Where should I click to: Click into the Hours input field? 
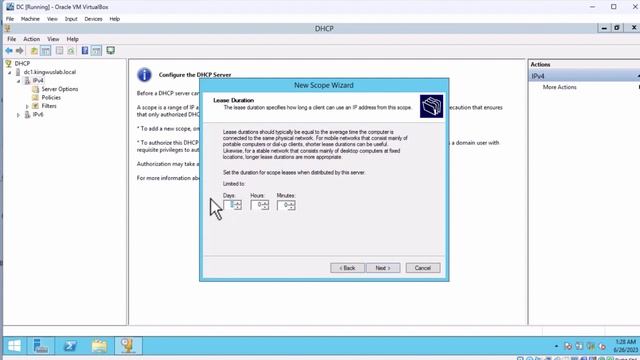point(256,205)
